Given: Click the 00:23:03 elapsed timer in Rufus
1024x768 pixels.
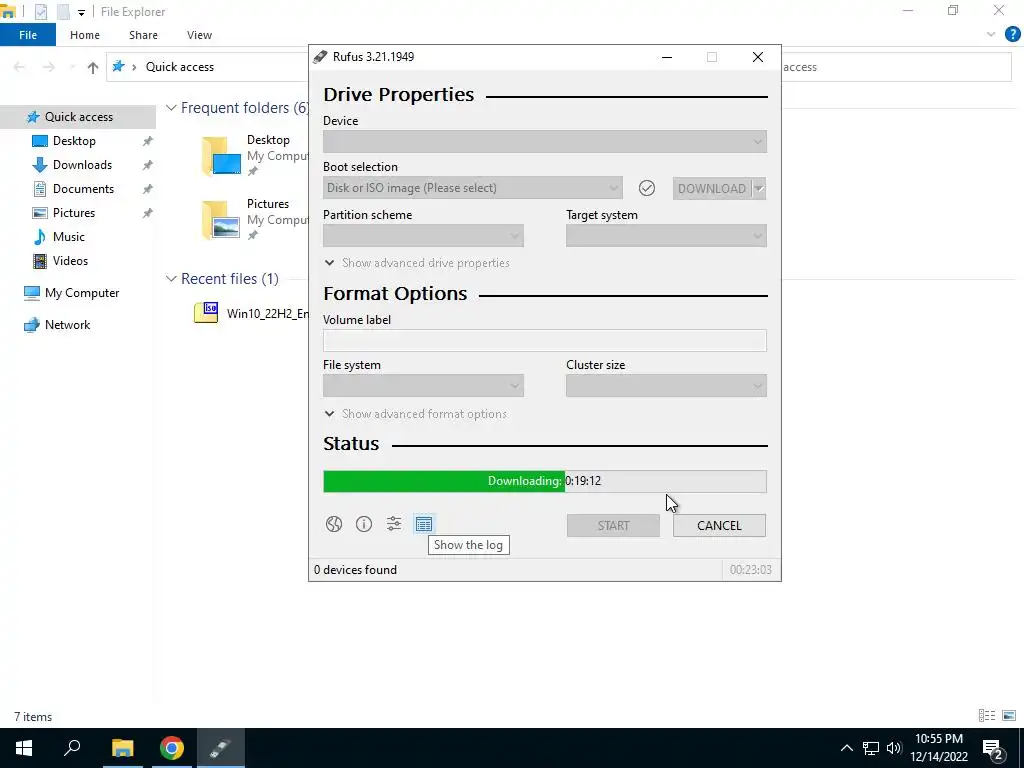Looking at the screenshot, I should [750, 569].
